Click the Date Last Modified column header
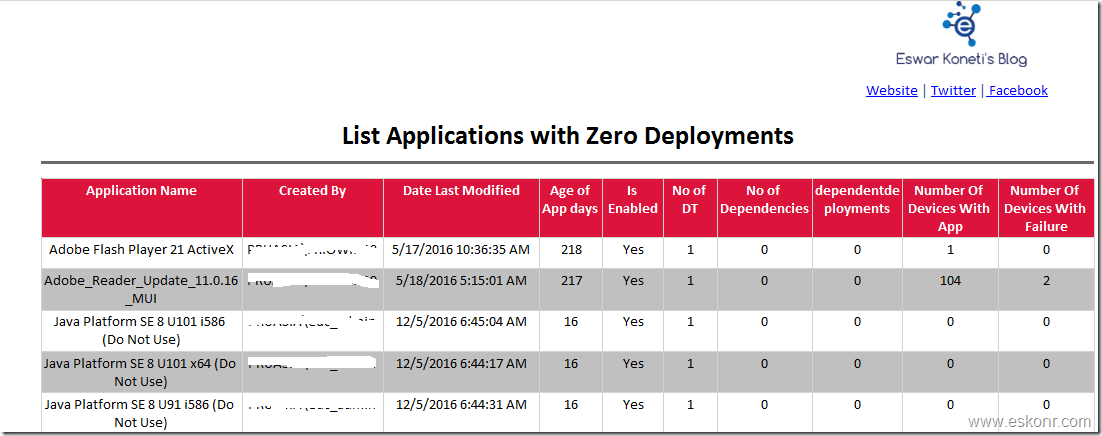Screen dimensions: 1102x436 [x=461, y=191]
